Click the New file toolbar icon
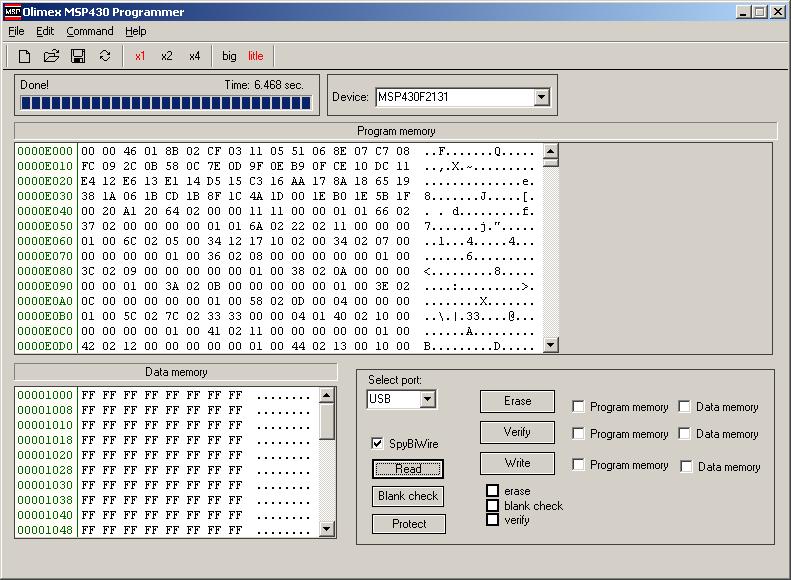This screenshot has width=791, height=580. tap(24, 56)
